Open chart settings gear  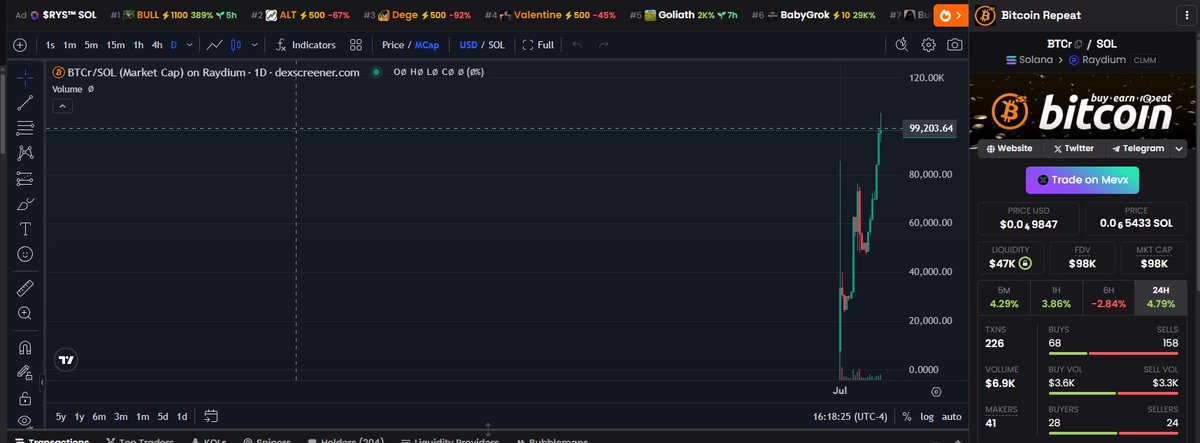928,45
